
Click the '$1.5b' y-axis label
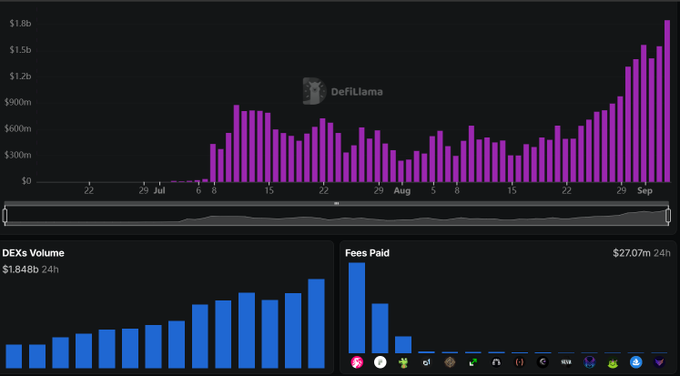[x=20, y=50]
